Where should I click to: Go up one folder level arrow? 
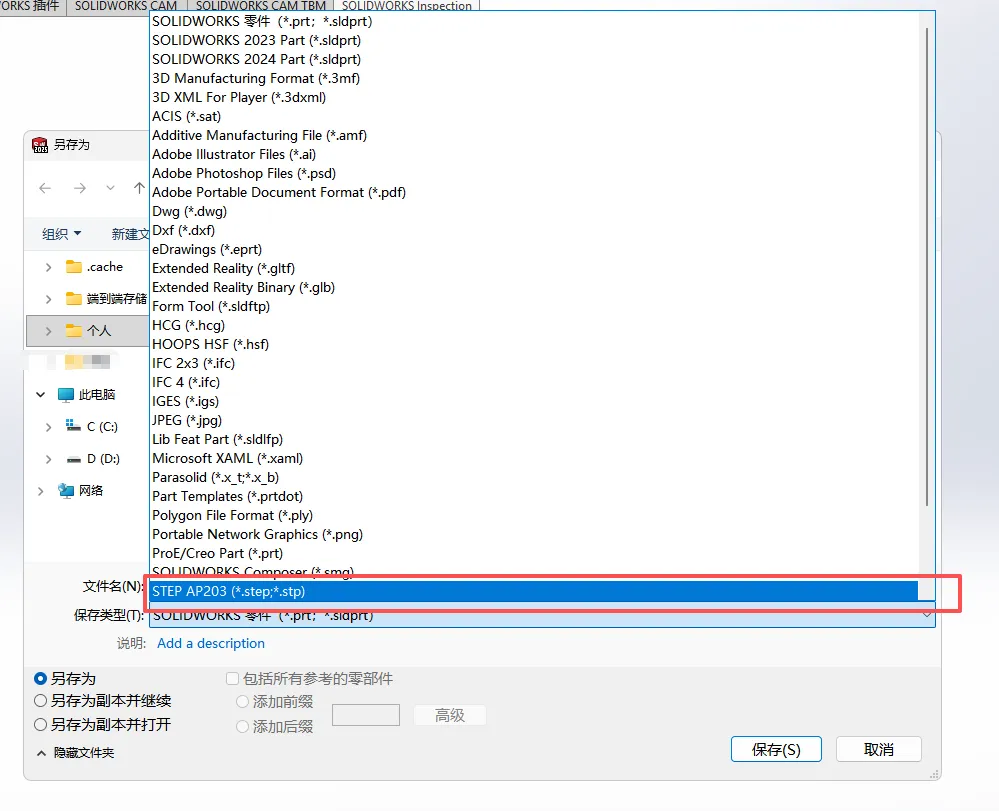(139, 188)
